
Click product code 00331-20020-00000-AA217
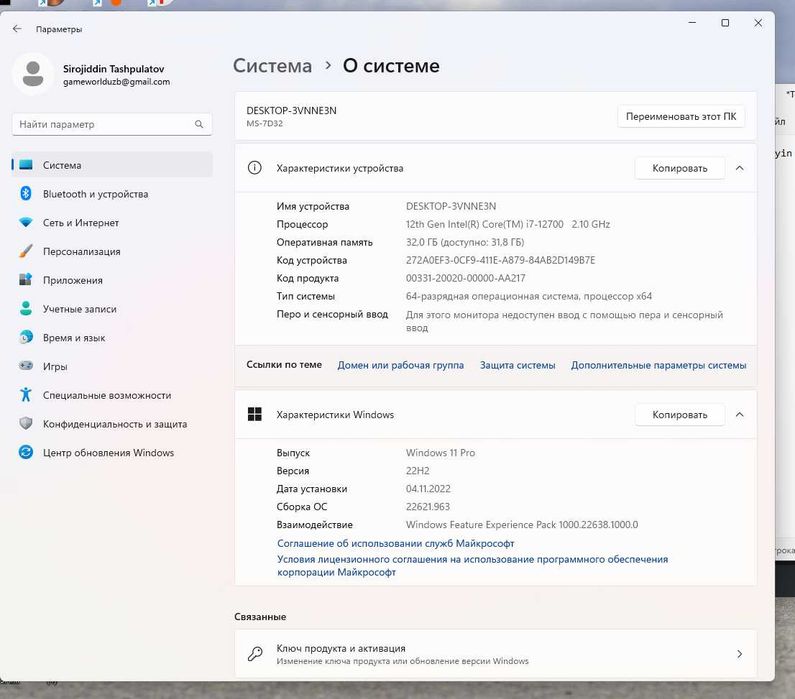(465, 278)
